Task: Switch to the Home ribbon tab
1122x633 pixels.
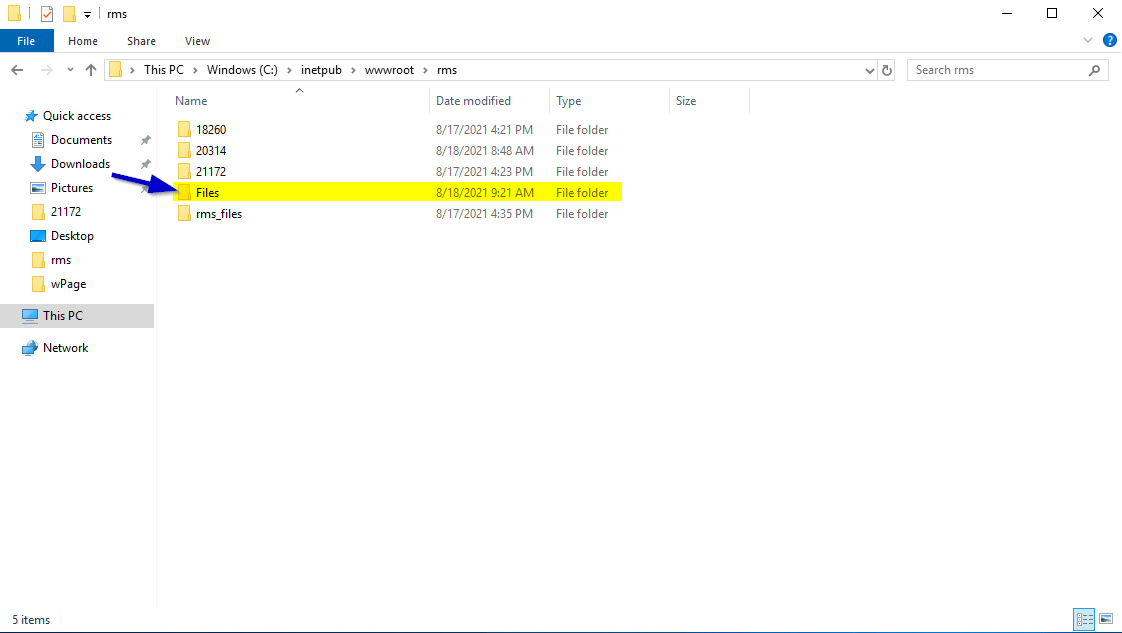Action: 83,41
